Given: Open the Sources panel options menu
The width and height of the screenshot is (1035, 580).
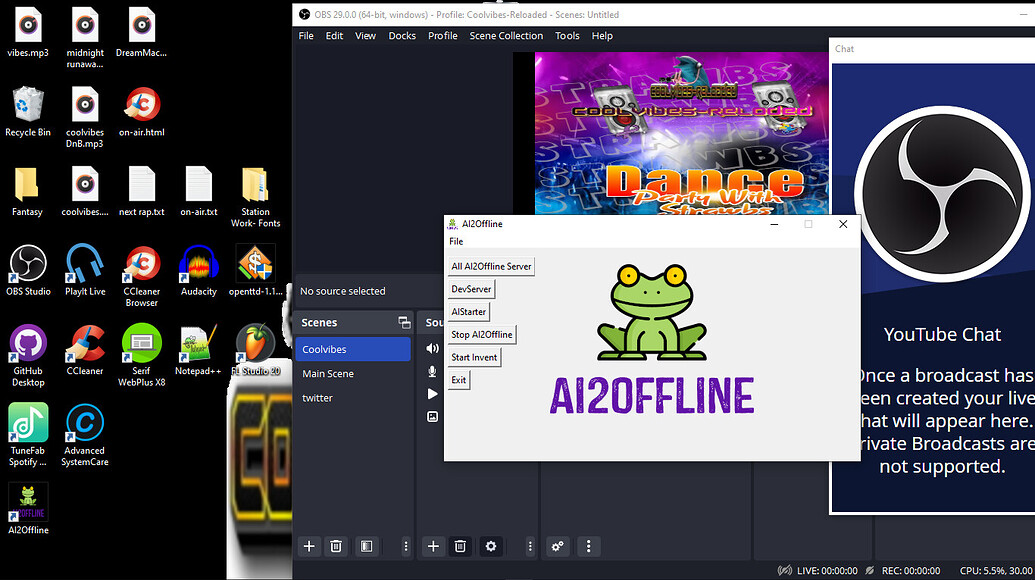Looking at the screenshot, I should tap(529, 547).
